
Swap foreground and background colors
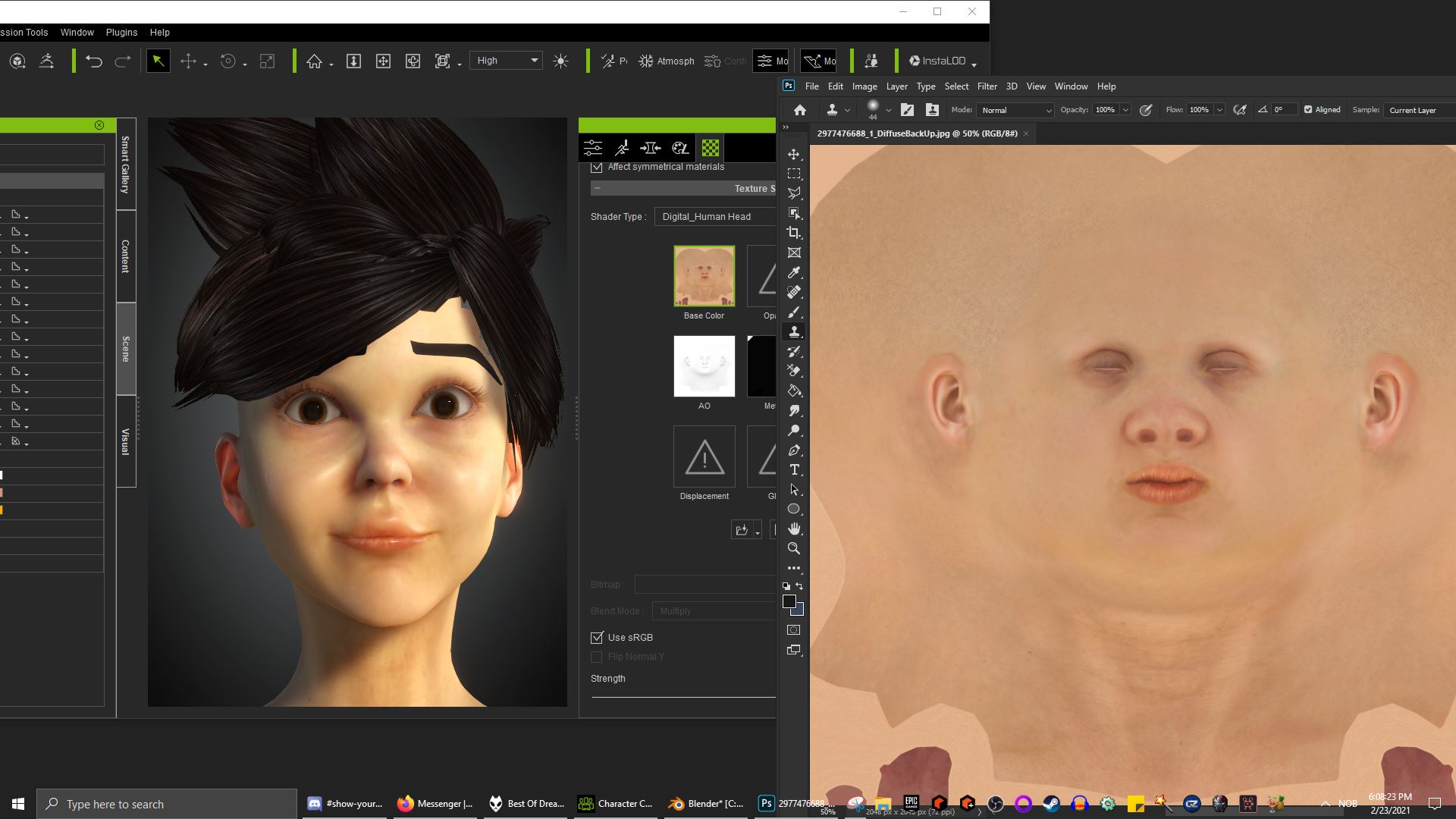pos(799,586)
